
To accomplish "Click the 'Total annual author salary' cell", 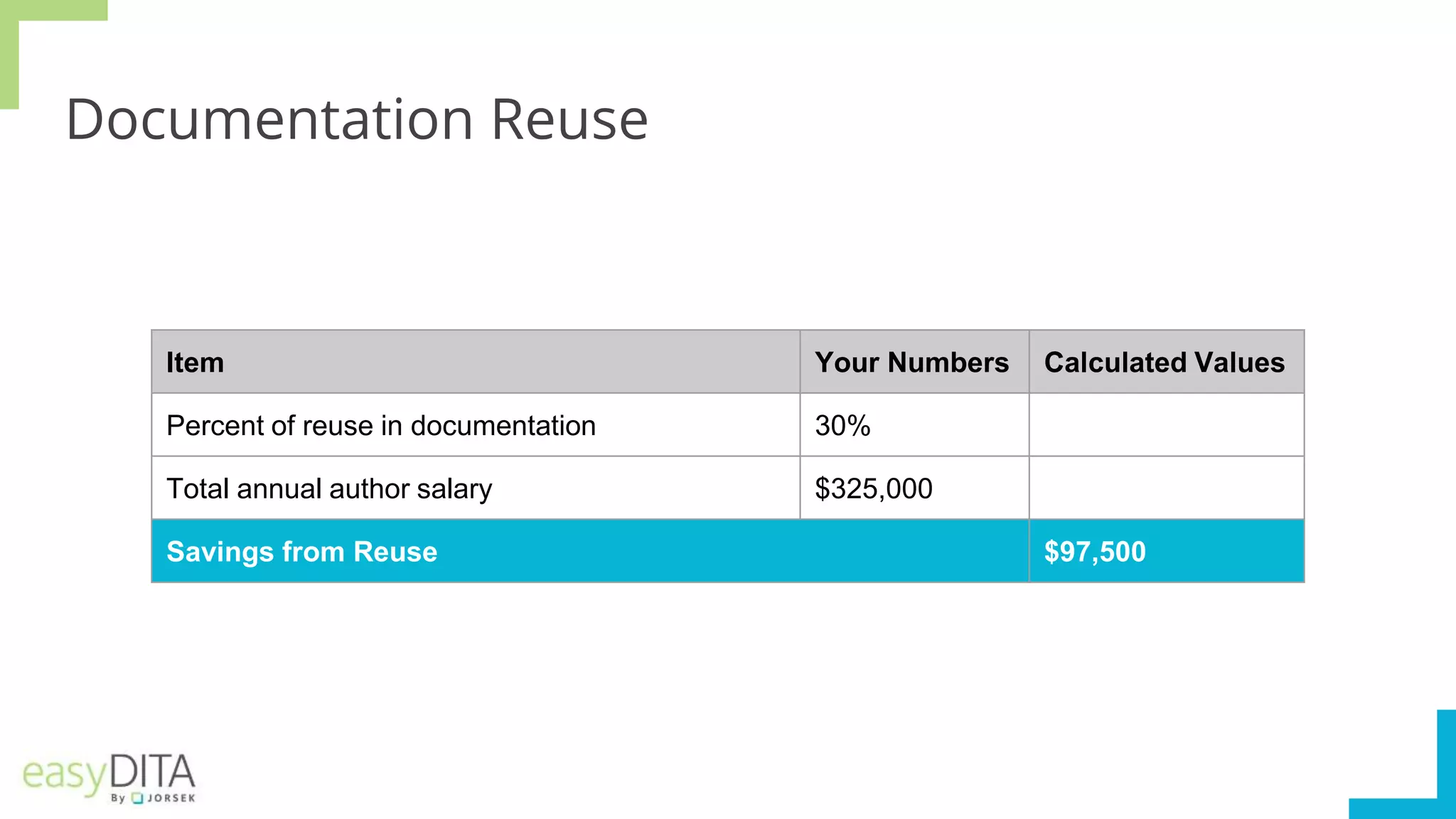I will click(329, 489).
